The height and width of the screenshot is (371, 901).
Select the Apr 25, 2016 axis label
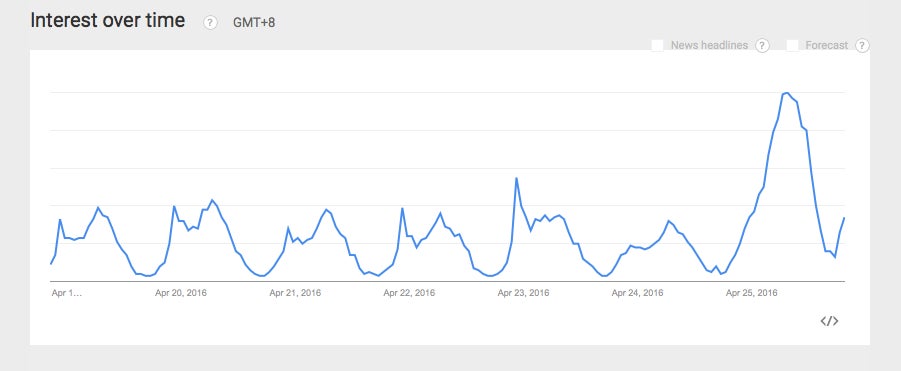(751, 293)
